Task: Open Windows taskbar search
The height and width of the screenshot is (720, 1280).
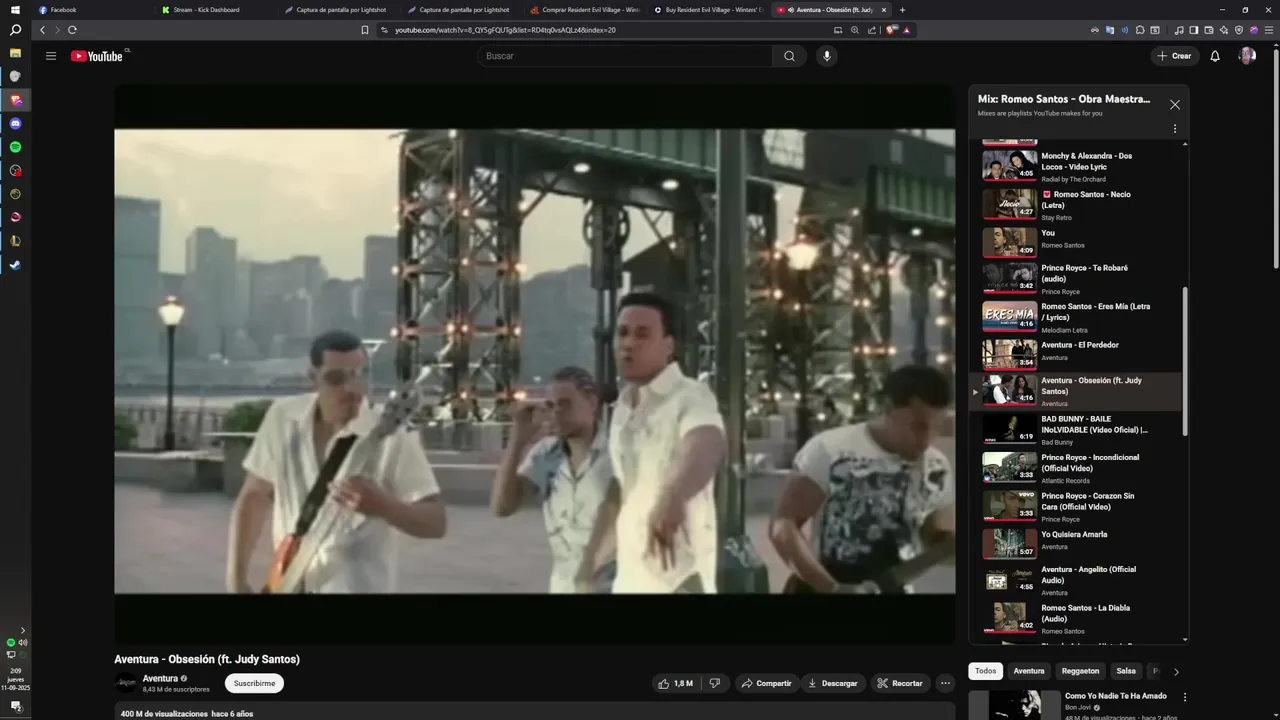Action: click(15, 30)
